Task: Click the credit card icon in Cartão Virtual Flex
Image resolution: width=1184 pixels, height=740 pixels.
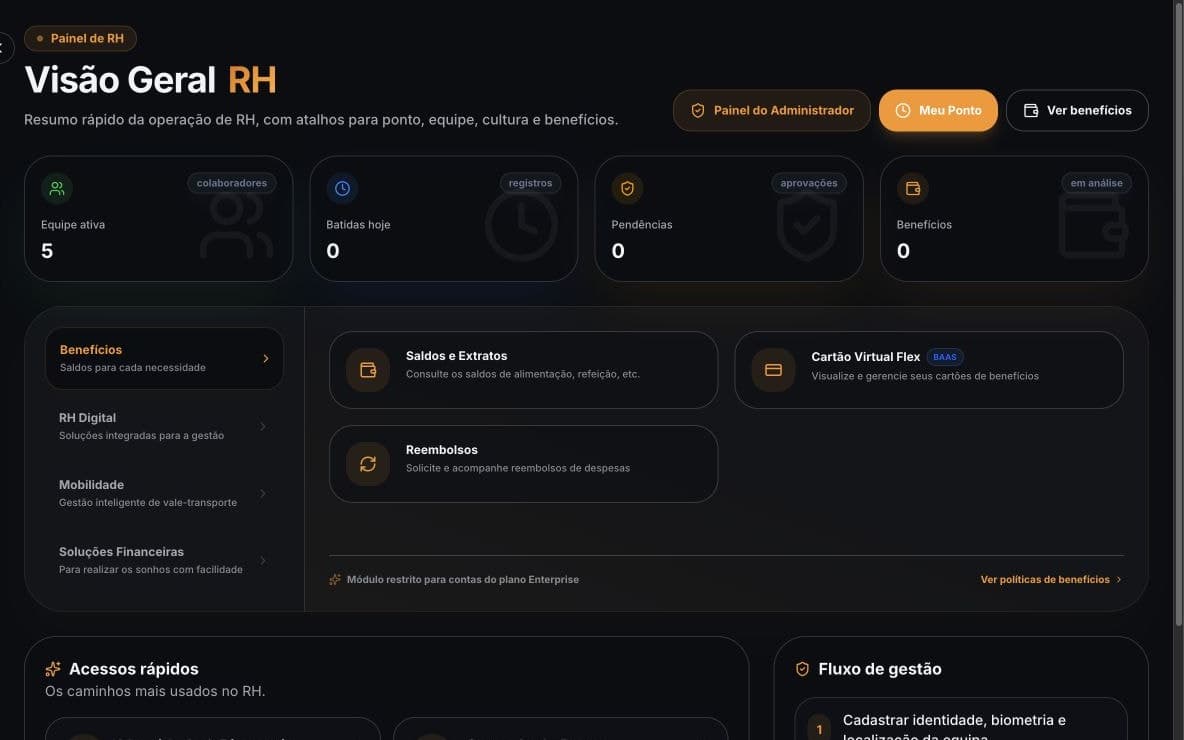Action: (x=773, y=370)
